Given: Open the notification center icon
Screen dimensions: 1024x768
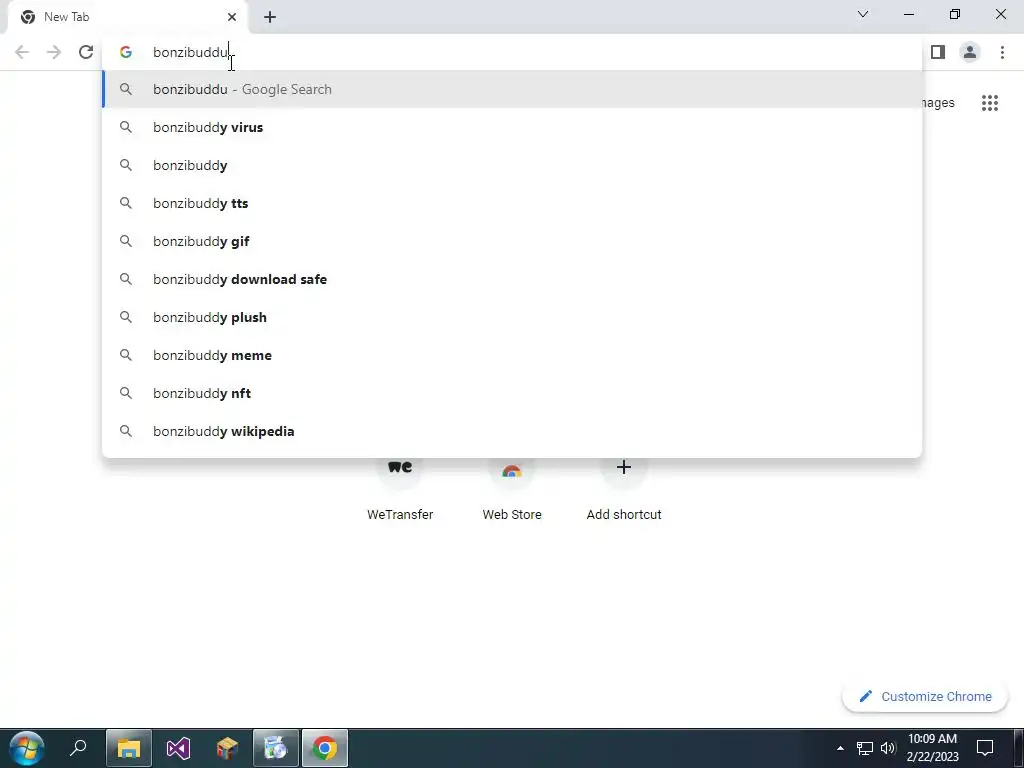Looking at the screenshot, I should click(x=985, y=747).
